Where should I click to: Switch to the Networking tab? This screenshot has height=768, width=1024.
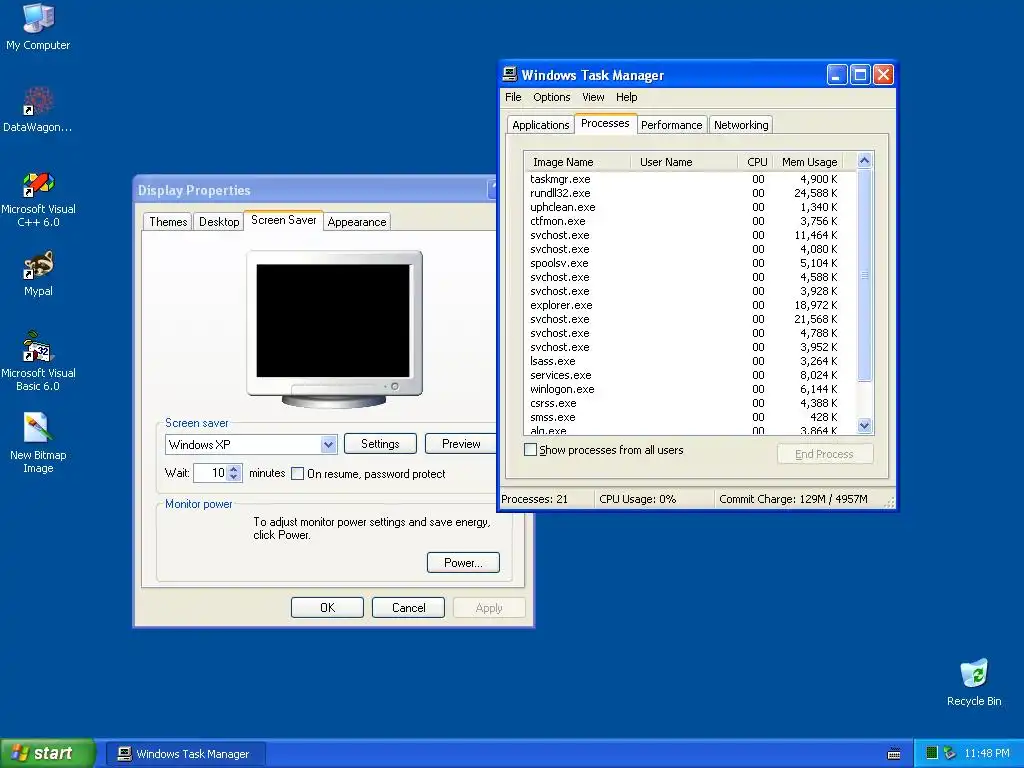pos(741,125)
